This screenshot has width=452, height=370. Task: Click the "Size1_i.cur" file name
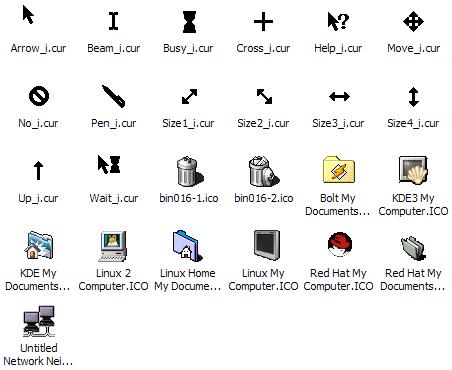tap(188, 123)
